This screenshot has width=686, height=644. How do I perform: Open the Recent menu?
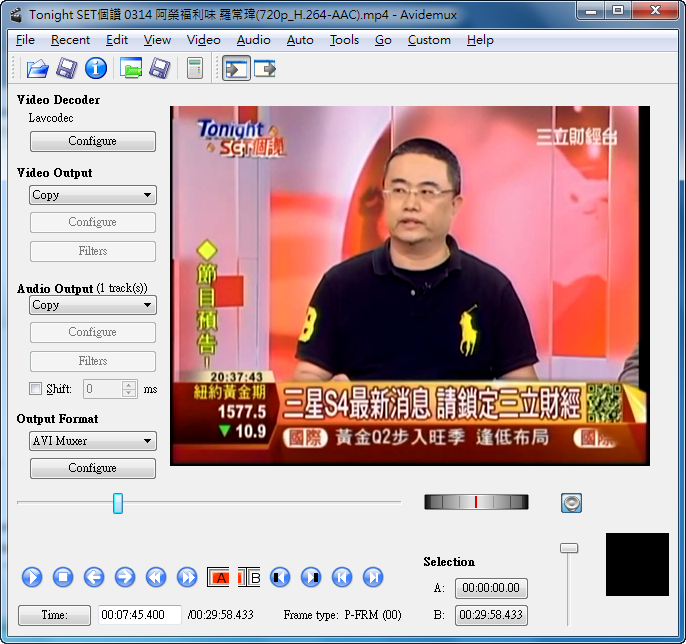tap(70, 40)
